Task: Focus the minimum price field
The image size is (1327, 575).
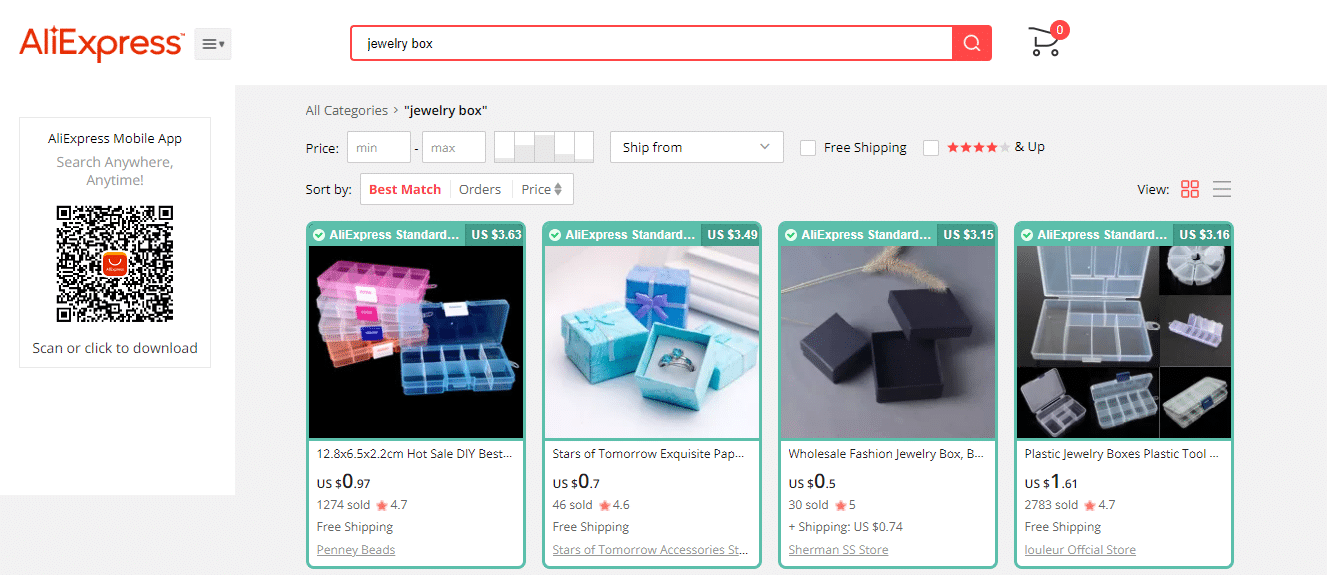Action: 379,147
